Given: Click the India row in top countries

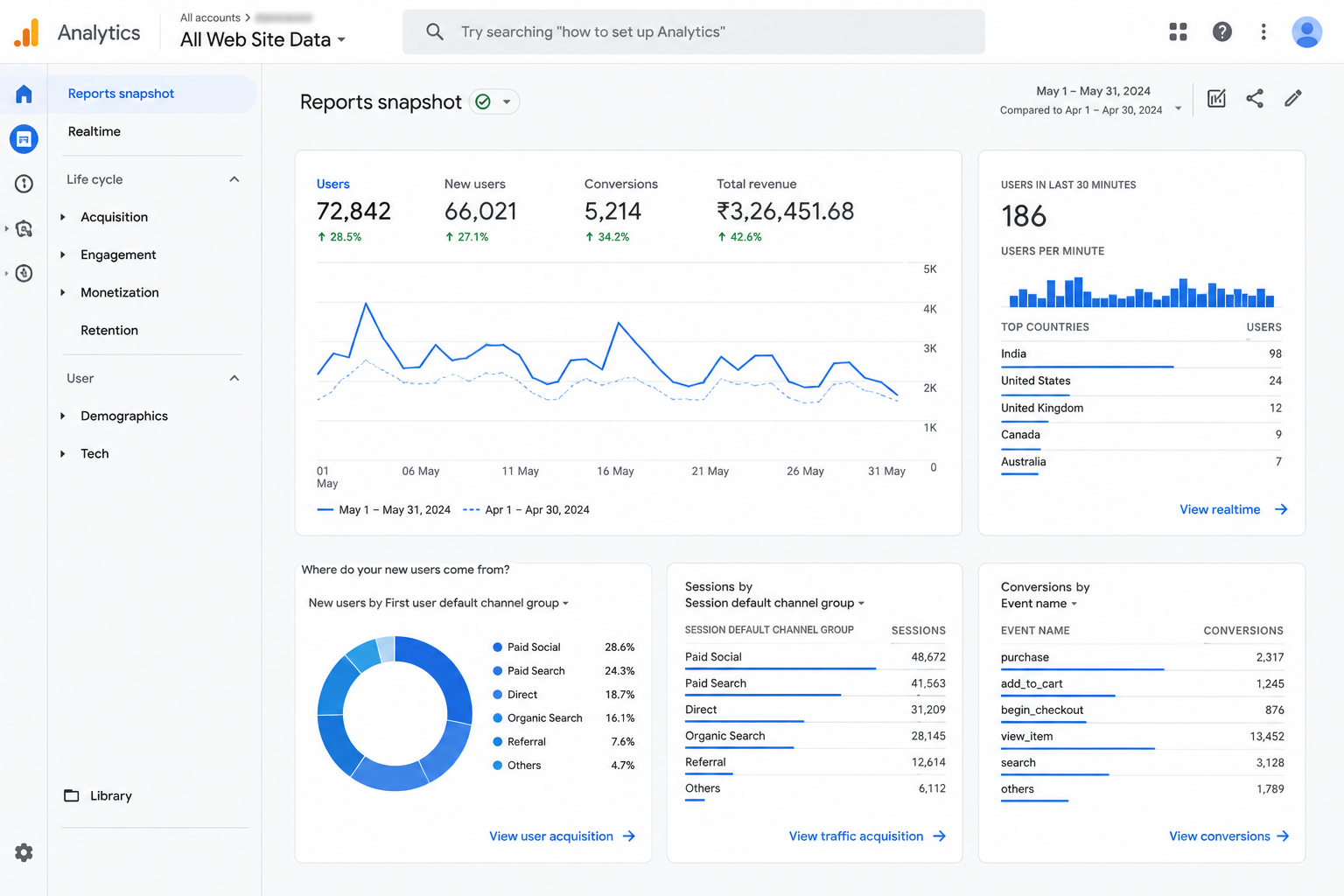Looking at the screenshot, I should pos(1141,354).
